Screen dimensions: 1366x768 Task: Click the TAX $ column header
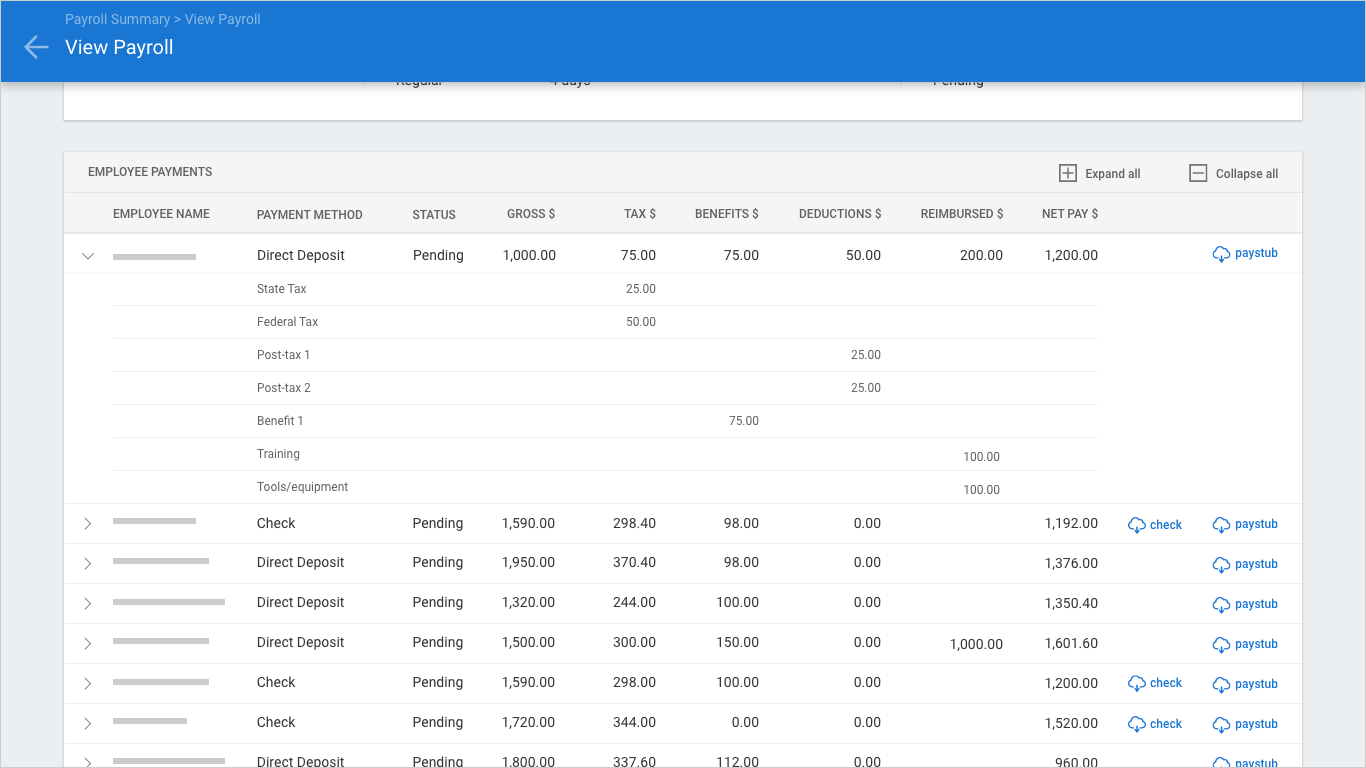(640, 214)
